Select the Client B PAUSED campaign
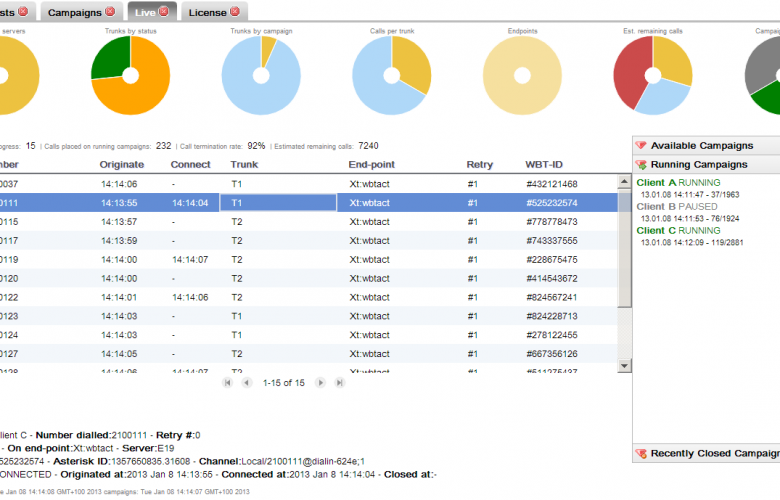Viewport: 780px width, 500px height. 677,206
